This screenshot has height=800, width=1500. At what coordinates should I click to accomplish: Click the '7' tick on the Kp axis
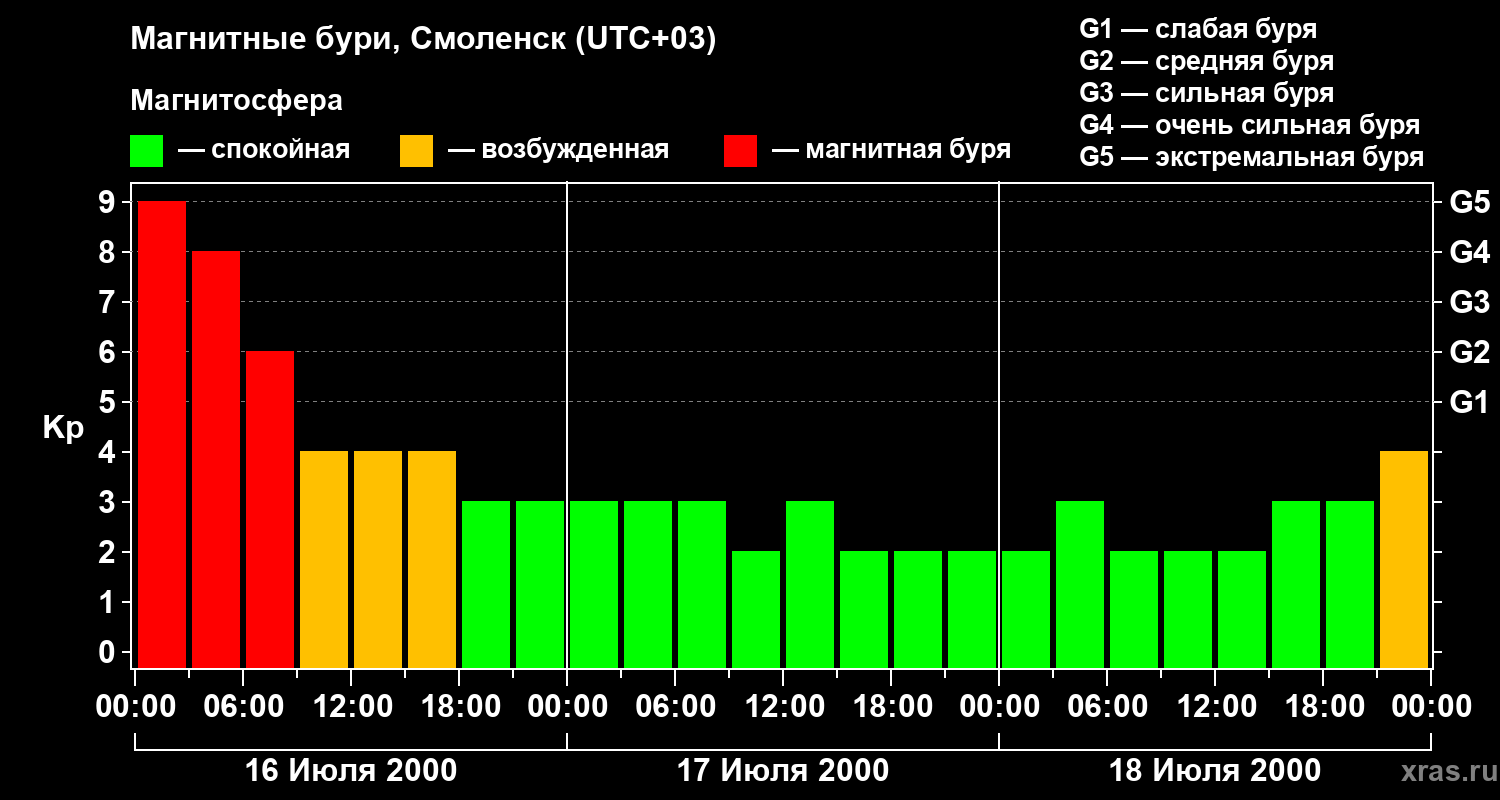107,302
